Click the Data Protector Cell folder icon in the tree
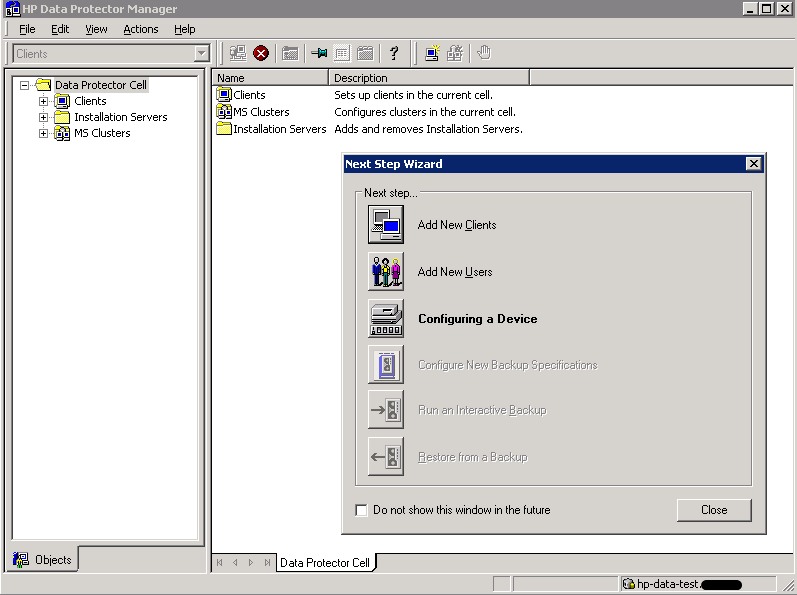Screen dimensions: 797x595 tap(43, 84)
